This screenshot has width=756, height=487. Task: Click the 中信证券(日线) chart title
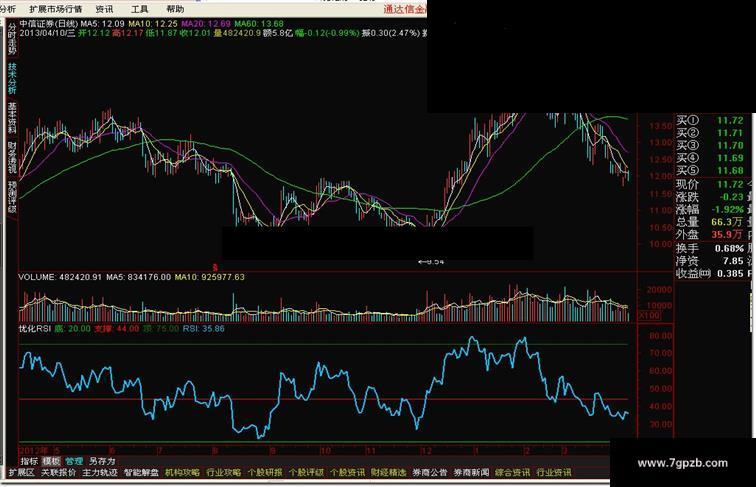(49, 24)
